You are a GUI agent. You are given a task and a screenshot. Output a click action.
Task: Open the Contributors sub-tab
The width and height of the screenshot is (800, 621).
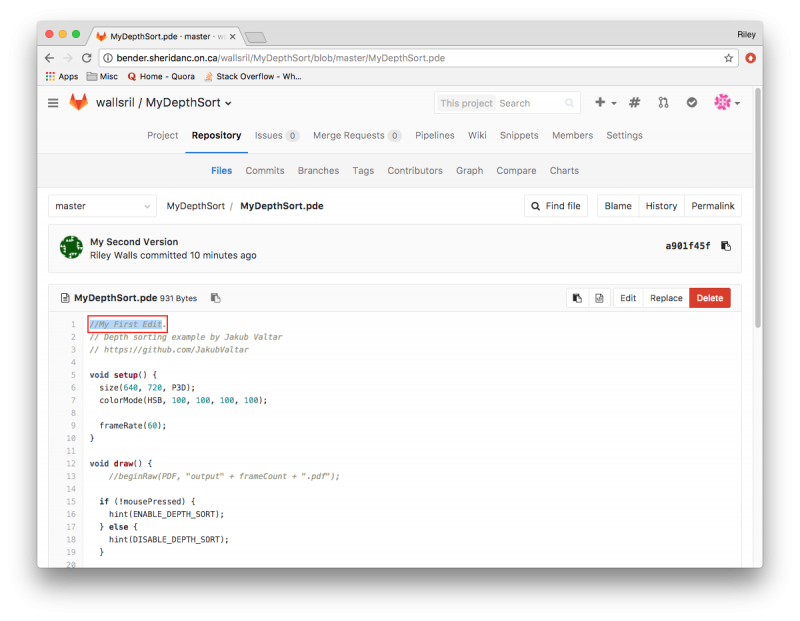[x=415, y=171]
